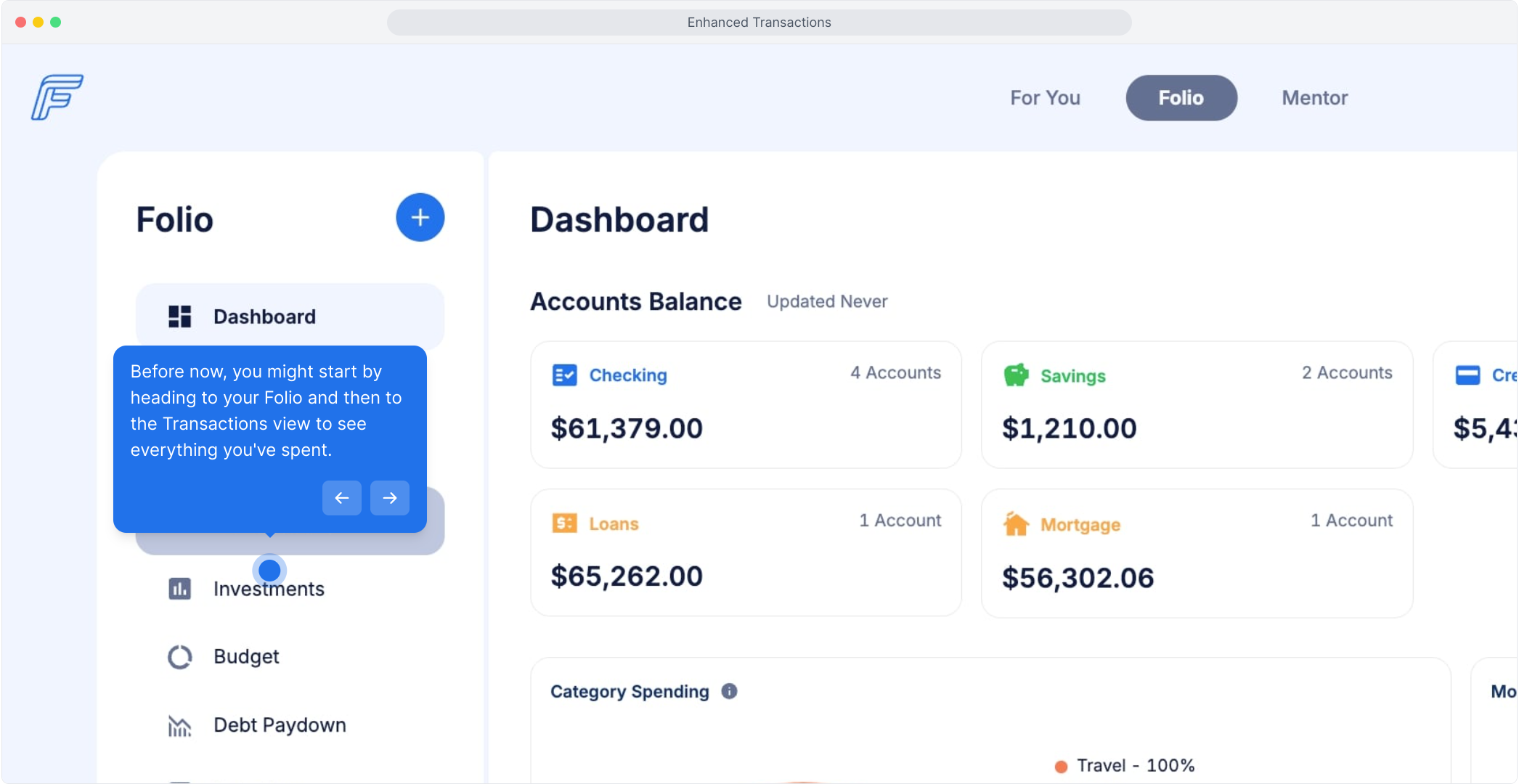
Task: Click the Loans dollar icon
Action: click(x=564, y=523)
